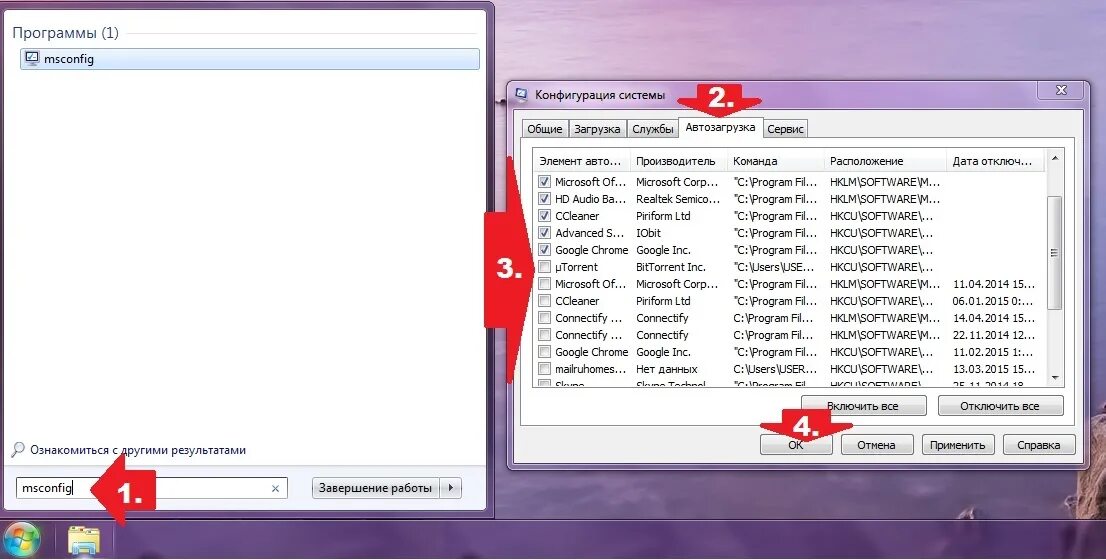Enable the µTorrent startup checkbox
The width and height of the screenshot is (1106, 560).
click(x=544, y=267)
